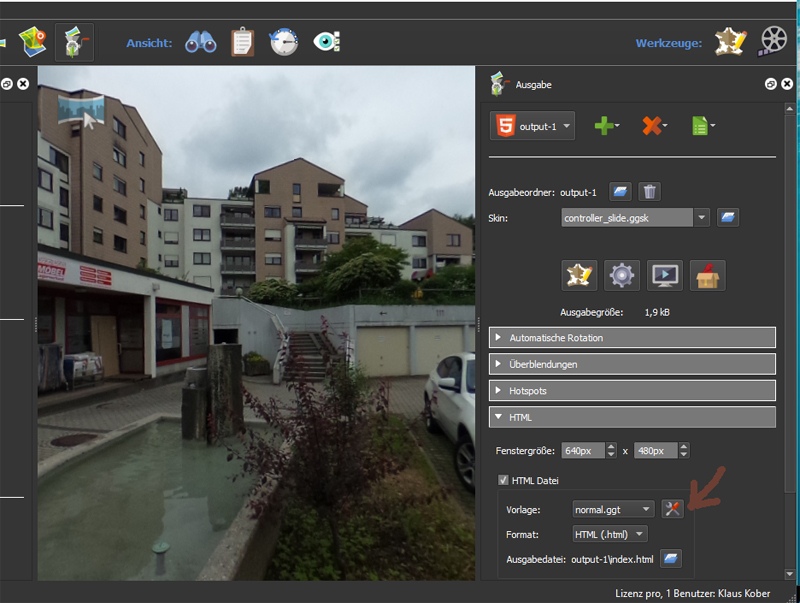Open the Skin Editor from Werkzeuge
Image resolution: width=800 pixels, height=603 pixels.
pyautogui.click(x=731, y=41)
